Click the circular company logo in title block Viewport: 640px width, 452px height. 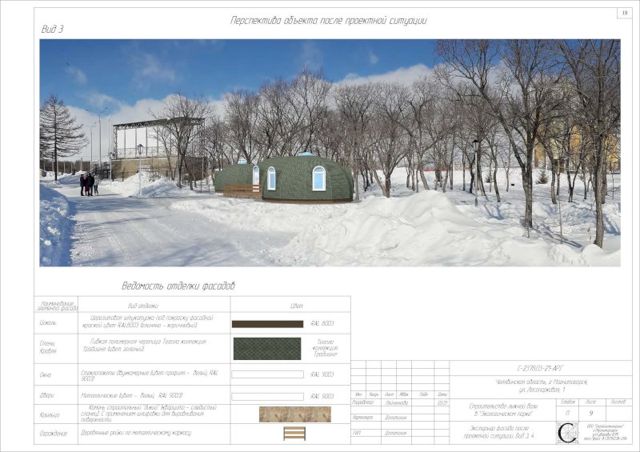567,432
